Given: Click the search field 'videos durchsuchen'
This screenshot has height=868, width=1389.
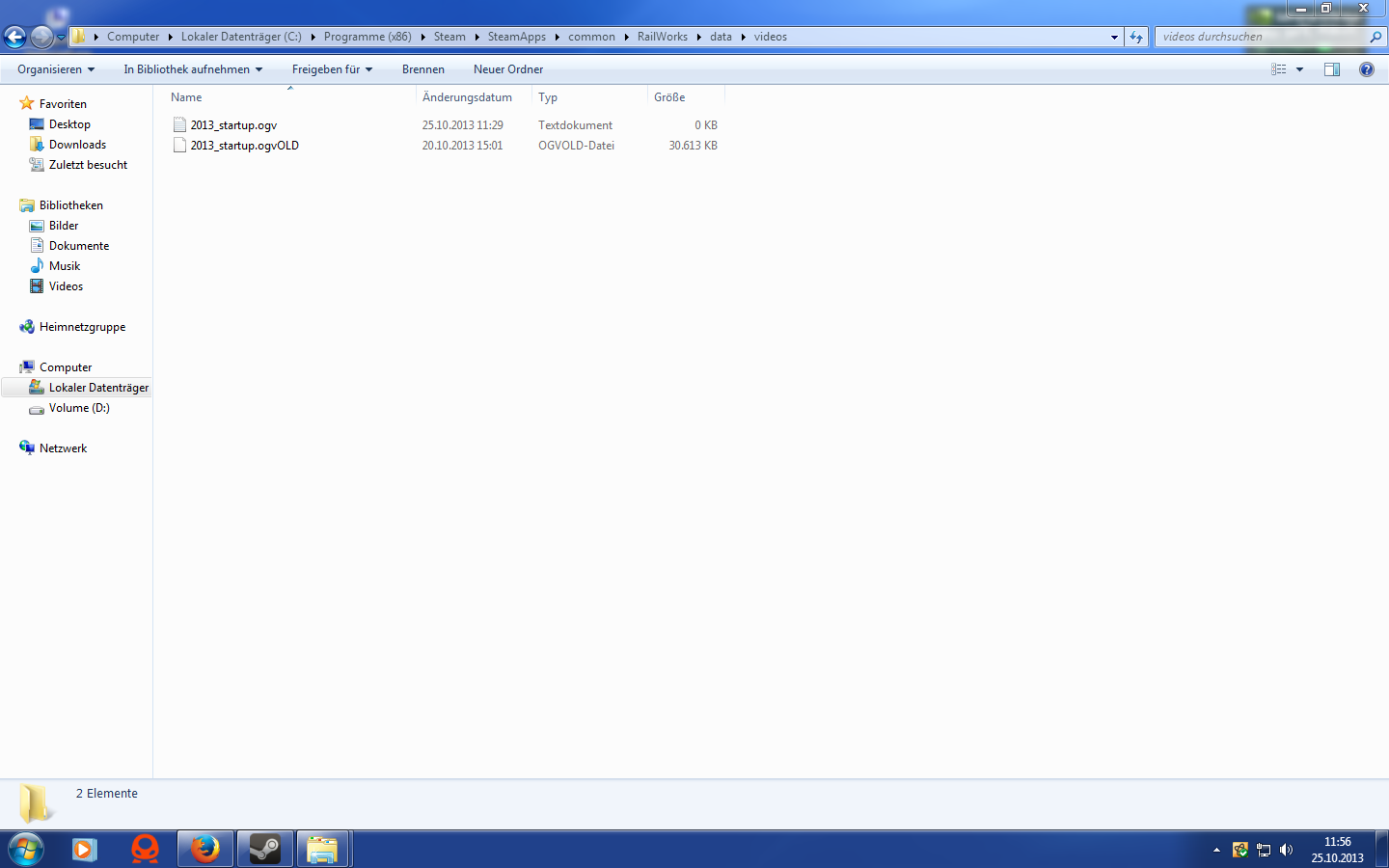Looking at the screenshot, I should pos(1262,37).
